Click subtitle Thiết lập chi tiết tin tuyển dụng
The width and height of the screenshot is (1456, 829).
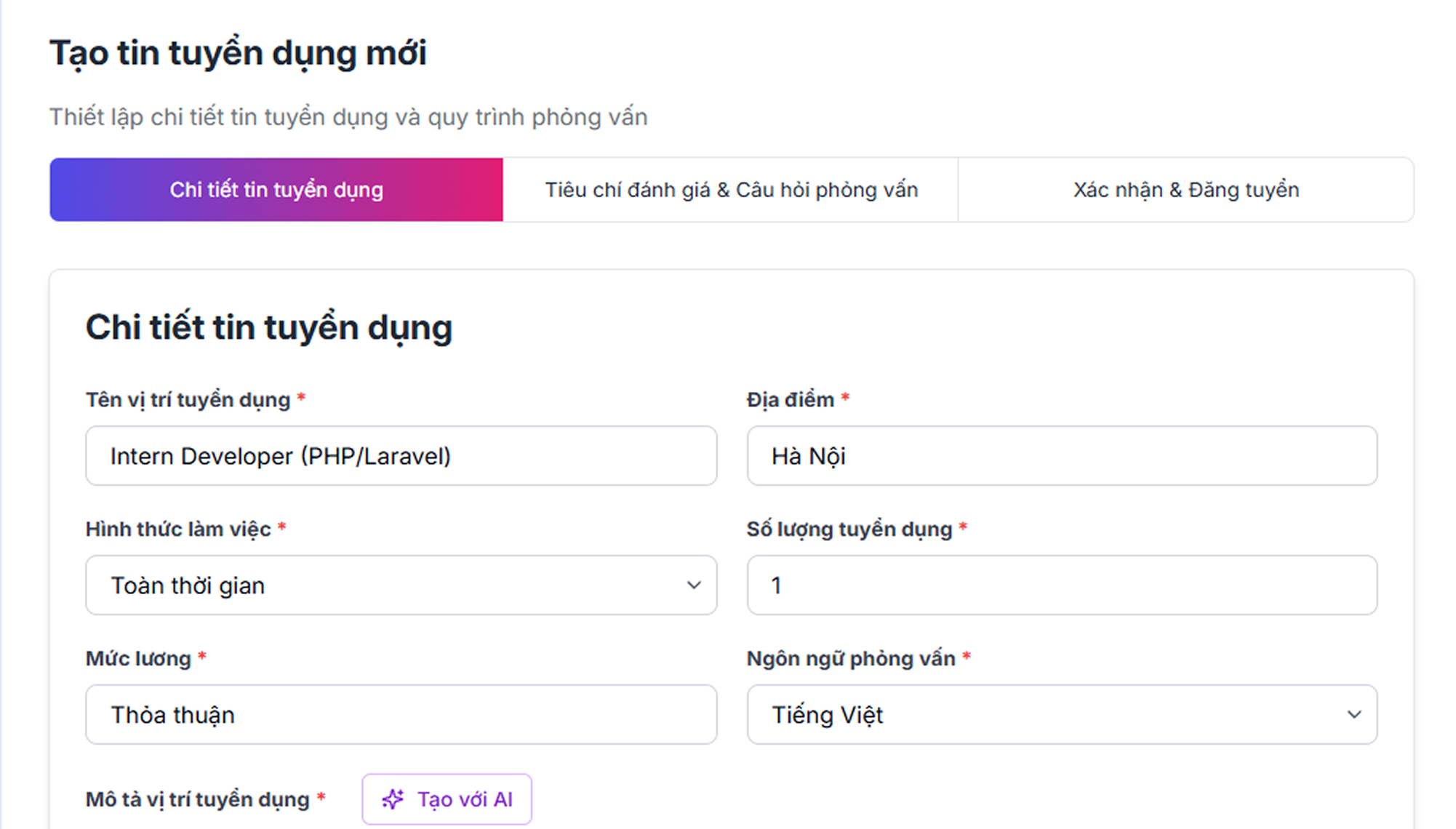[348, 117]
